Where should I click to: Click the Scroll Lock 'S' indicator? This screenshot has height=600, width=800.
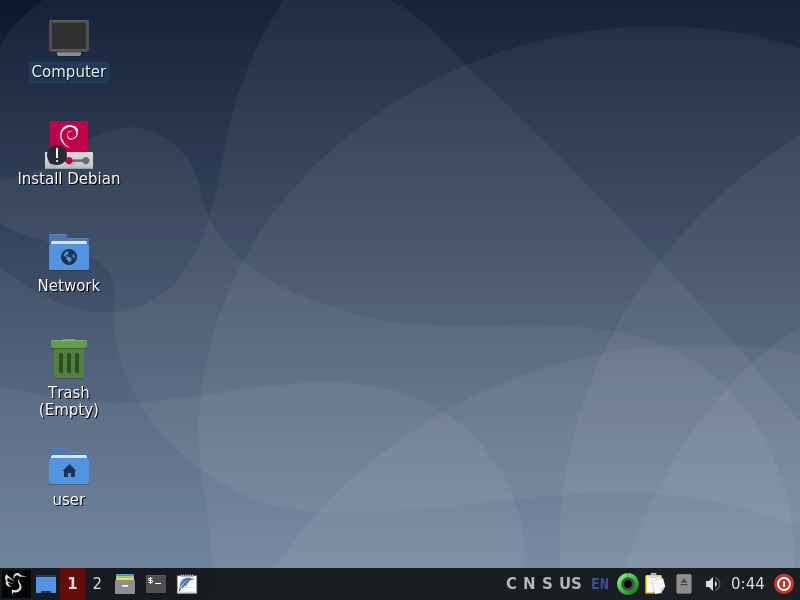pyautogui.click(x=547, y=583)
